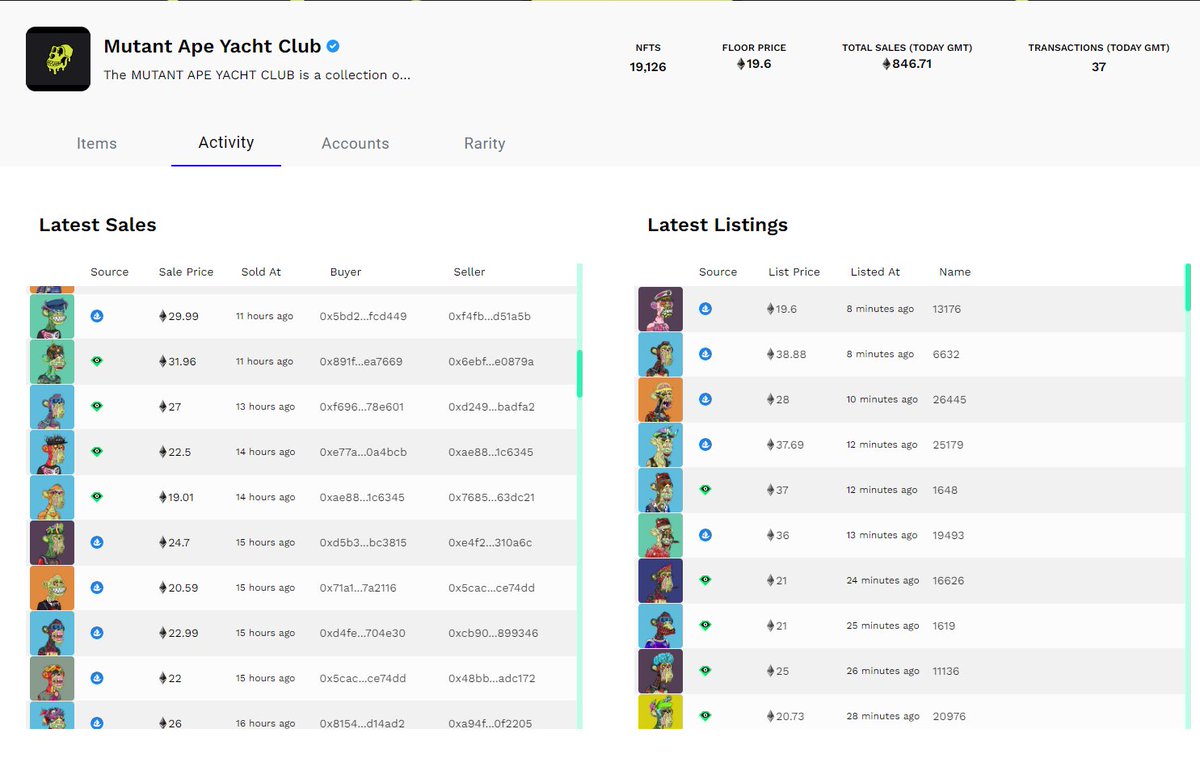Image resolution: width=1200 pixels, height=771 pixels.
Task: Click the Listed At column header
Action: 875,271
